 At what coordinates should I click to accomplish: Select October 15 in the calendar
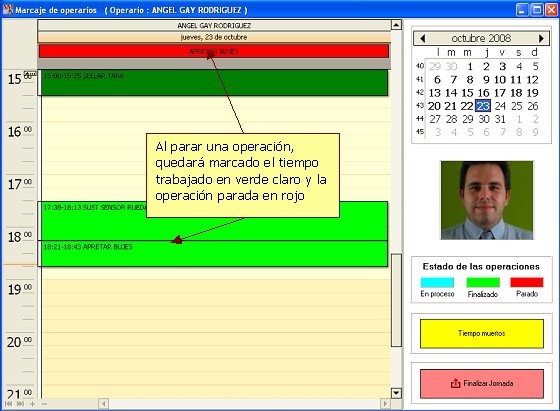coord(467,93)
